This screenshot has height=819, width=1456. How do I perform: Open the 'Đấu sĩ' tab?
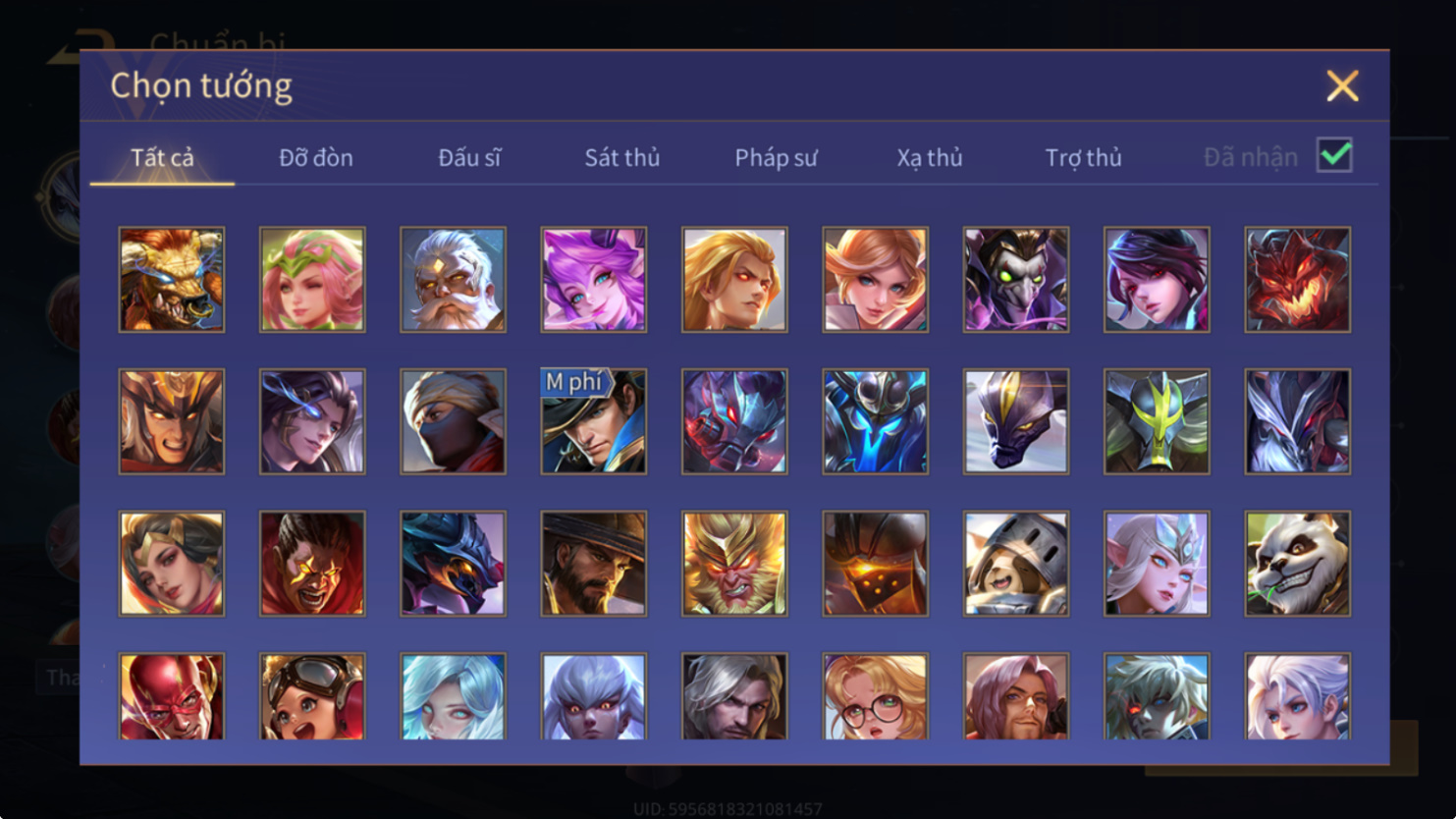(469, 157)
